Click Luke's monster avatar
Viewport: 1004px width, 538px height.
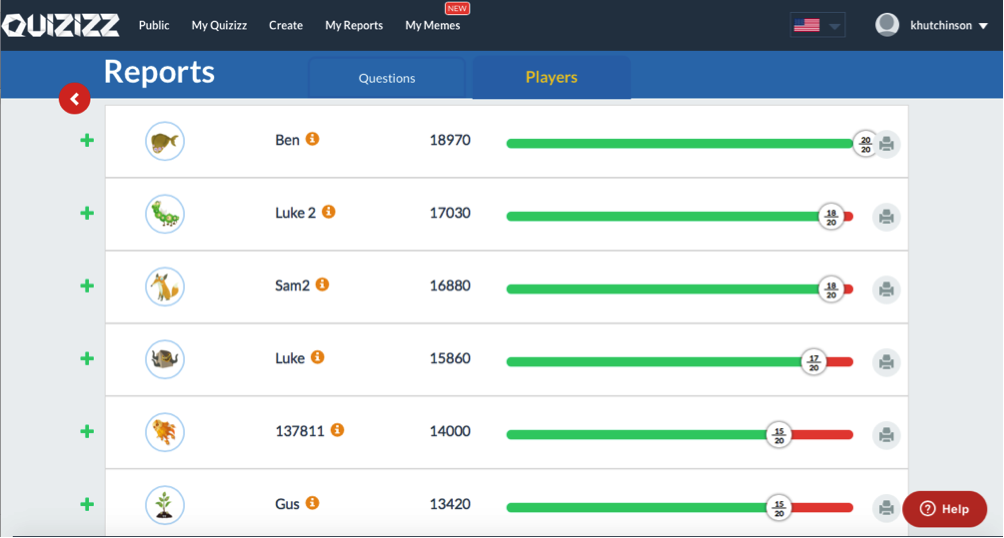[165, 359]
